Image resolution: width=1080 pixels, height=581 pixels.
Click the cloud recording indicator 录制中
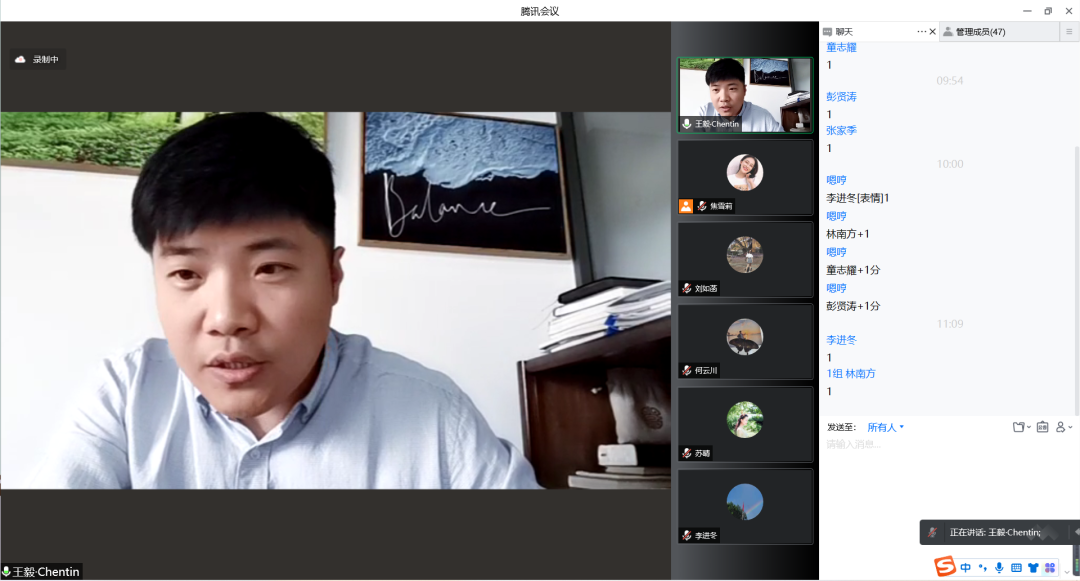pyautogui.click(x=37, y=59)
